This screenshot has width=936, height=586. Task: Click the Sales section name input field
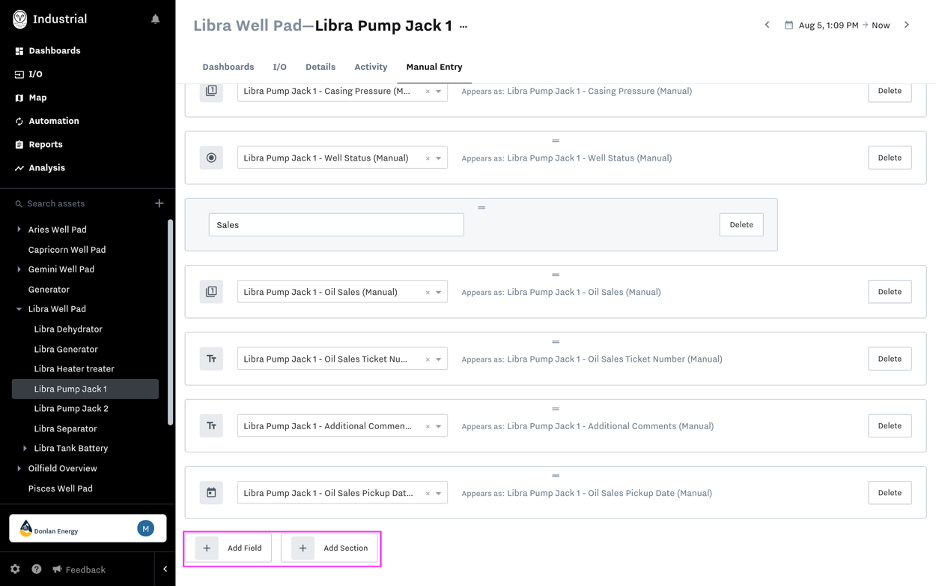click(336, 225)
